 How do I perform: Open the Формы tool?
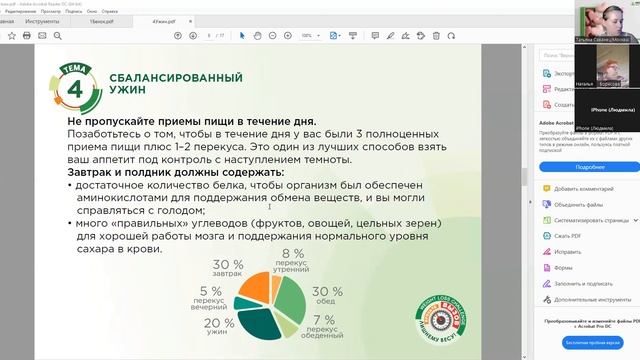tap(557, 268)
